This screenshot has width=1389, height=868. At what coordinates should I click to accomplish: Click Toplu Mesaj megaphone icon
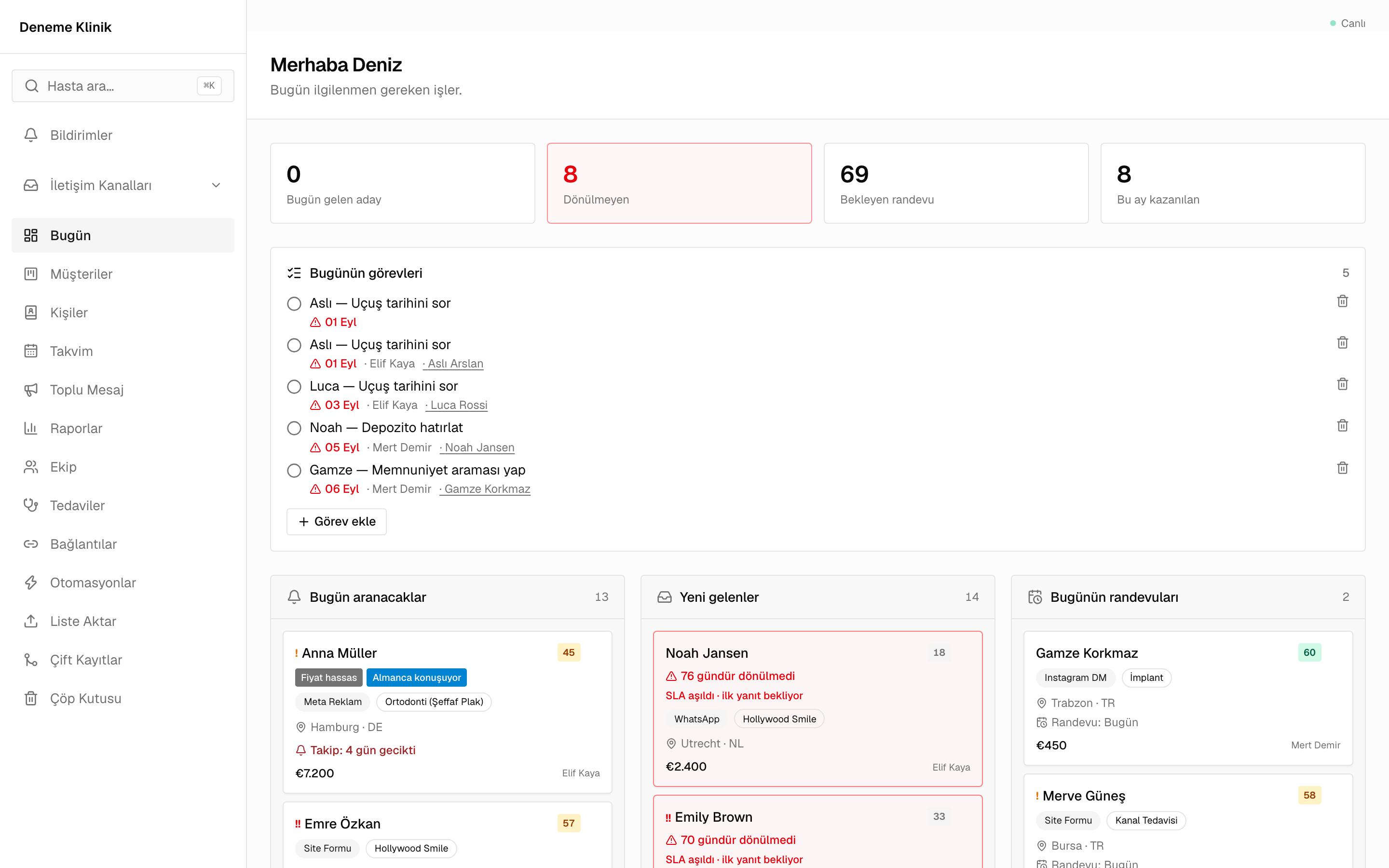tap(31, 390)
